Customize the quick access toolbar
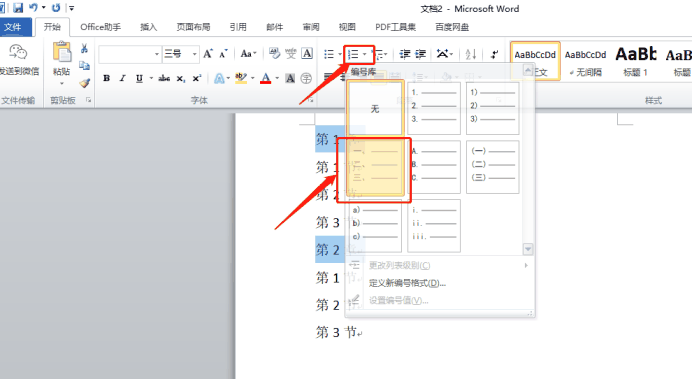Viewport: 692px width, 379px height. (71, 8)
